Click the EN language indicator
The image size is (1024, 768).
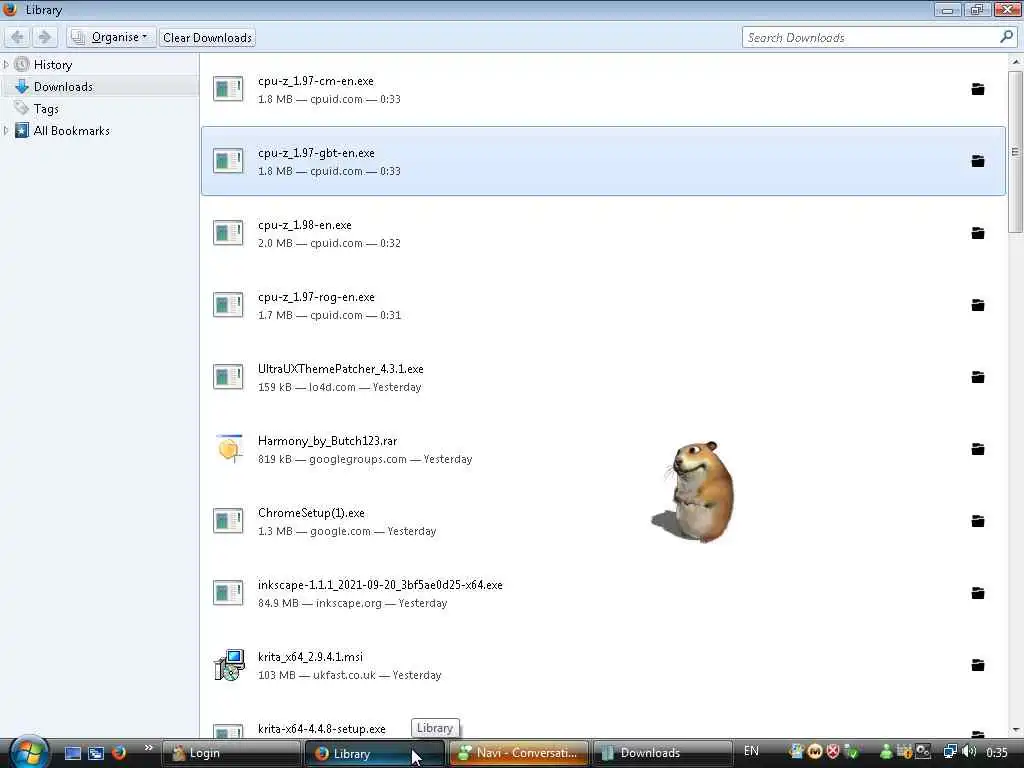(x=751, y=751)
